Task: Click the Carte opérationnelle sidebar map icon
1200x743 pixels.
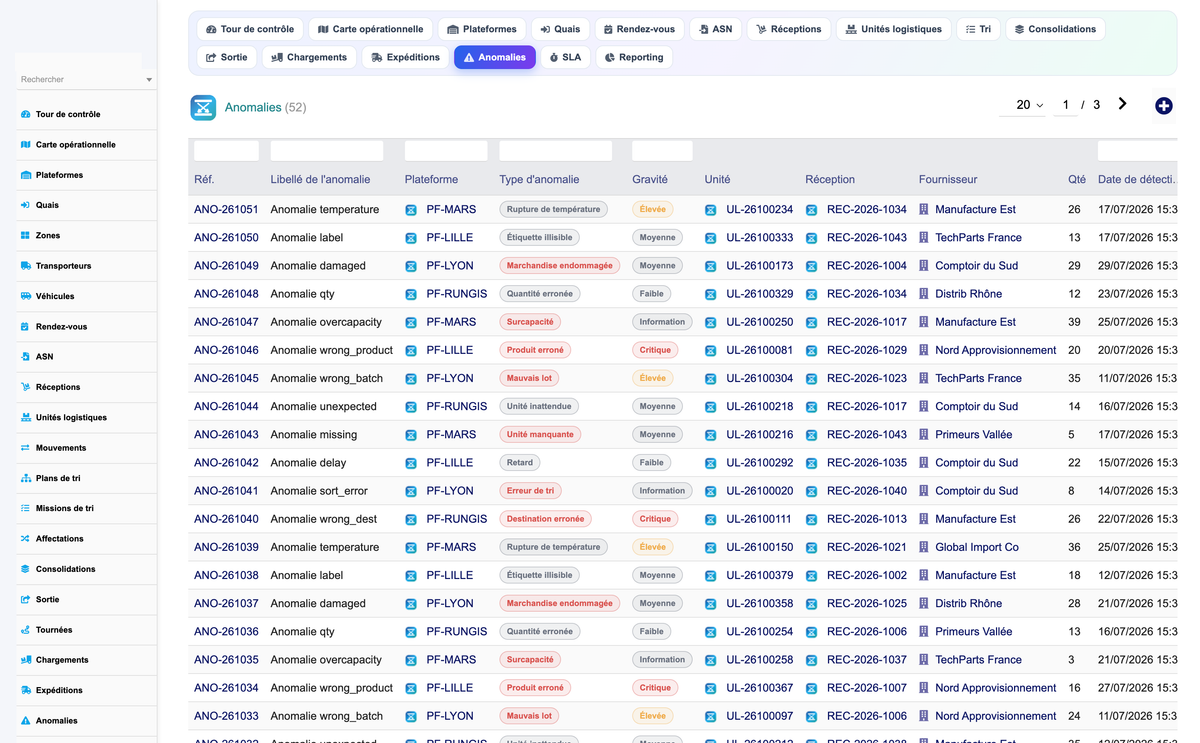Action: 25,145
